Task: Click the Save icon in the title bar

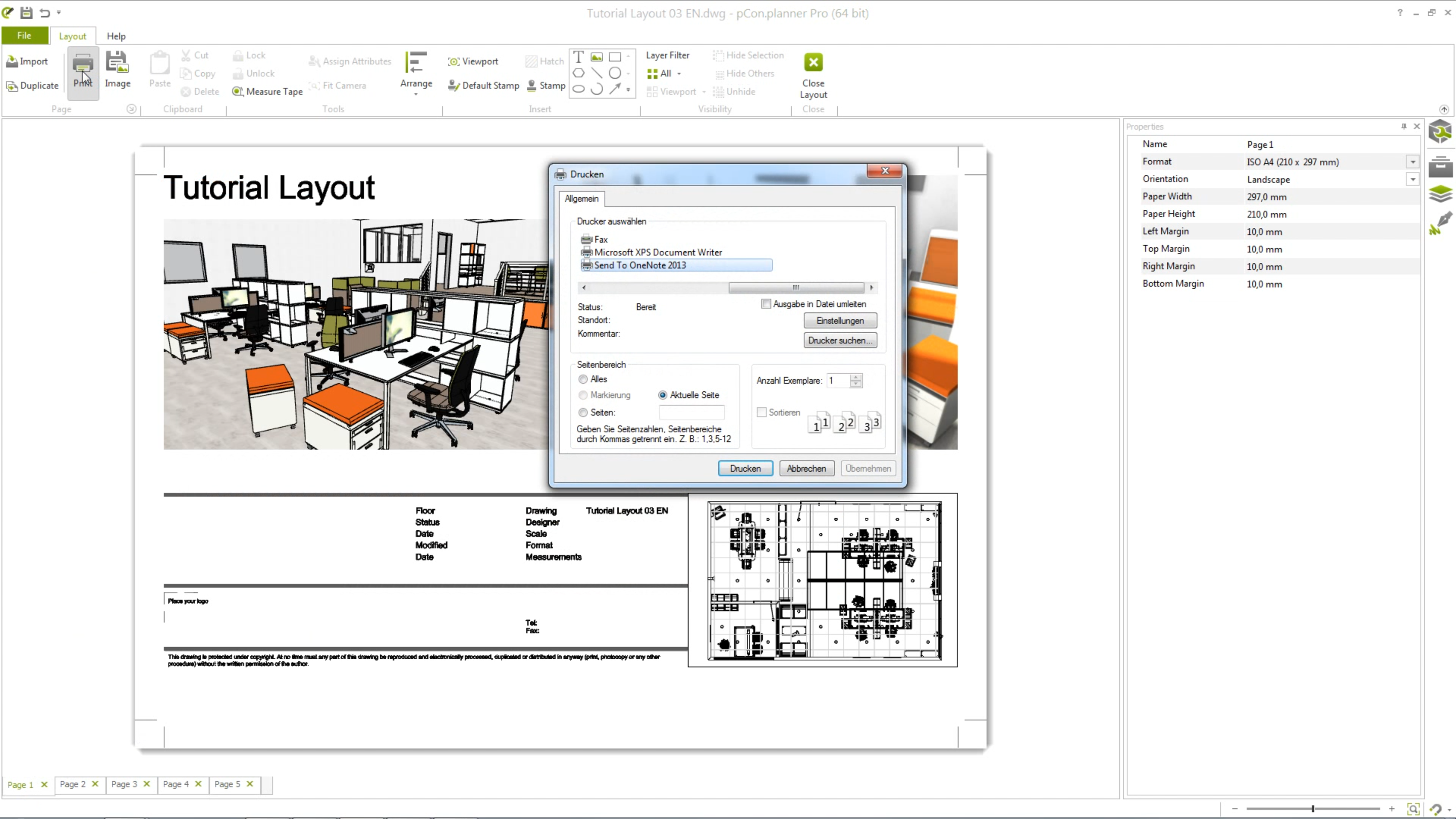Action: [26, 13]
